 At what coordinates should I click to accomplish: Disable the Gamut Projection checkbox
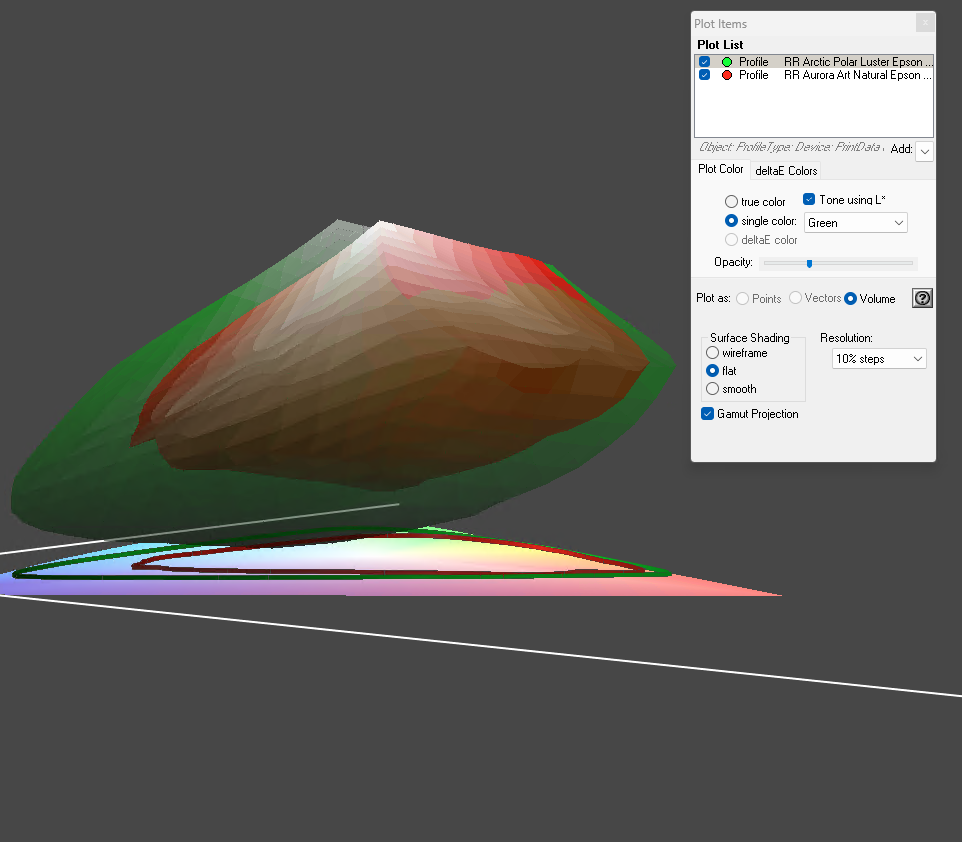[x=708, y=414]
